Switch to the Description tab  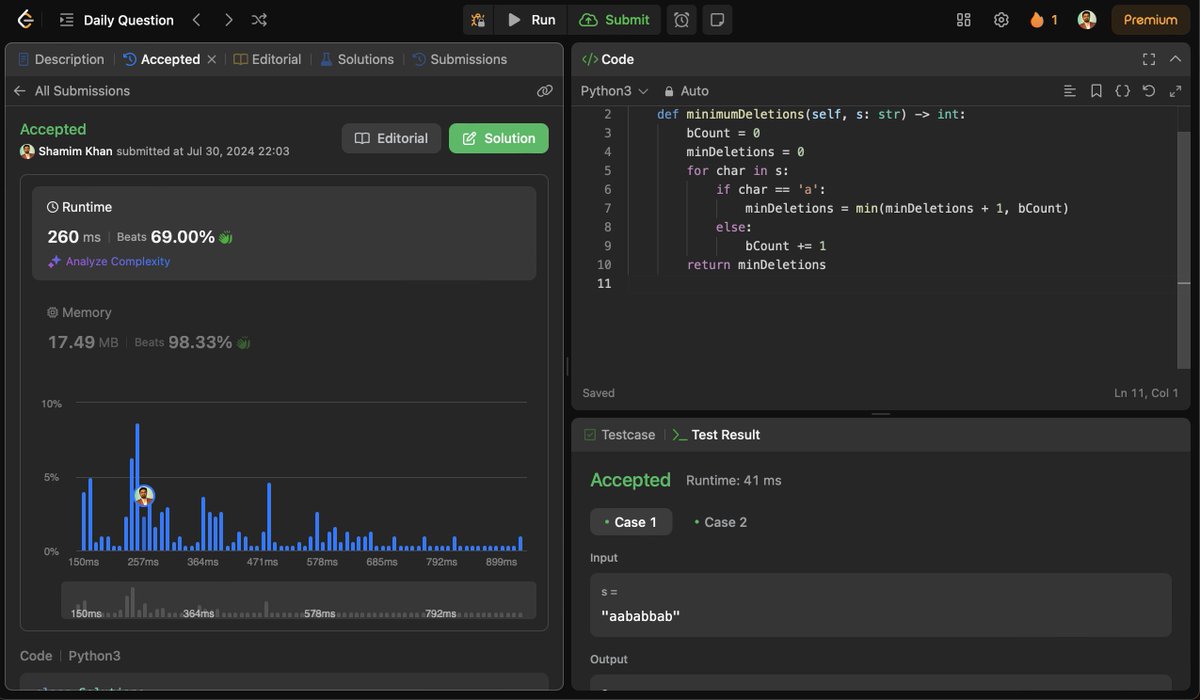(61, 59)
